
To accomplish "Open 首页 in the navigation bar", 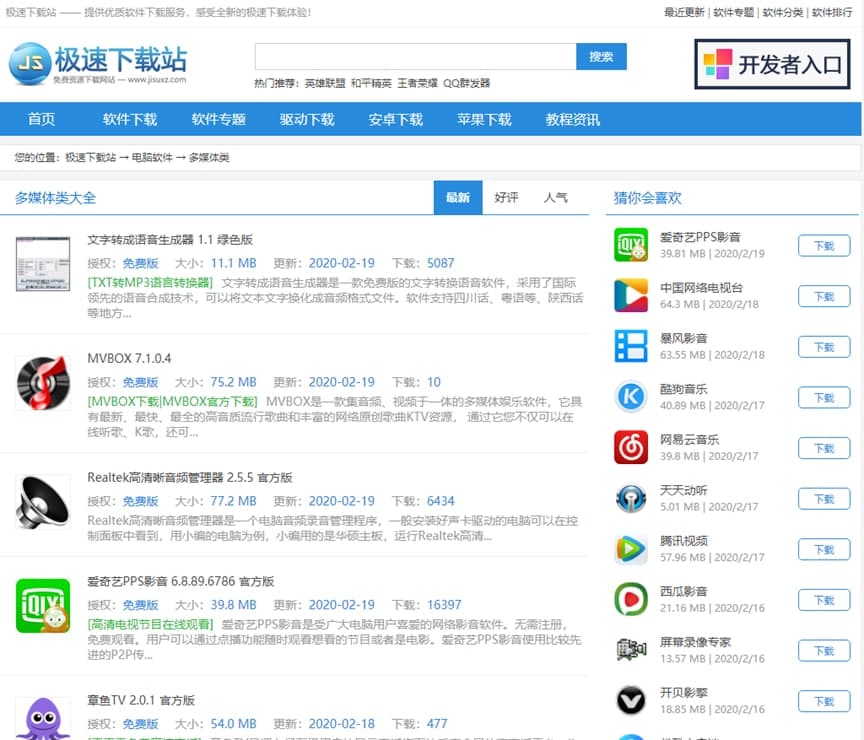I will [x=41, y=119].
